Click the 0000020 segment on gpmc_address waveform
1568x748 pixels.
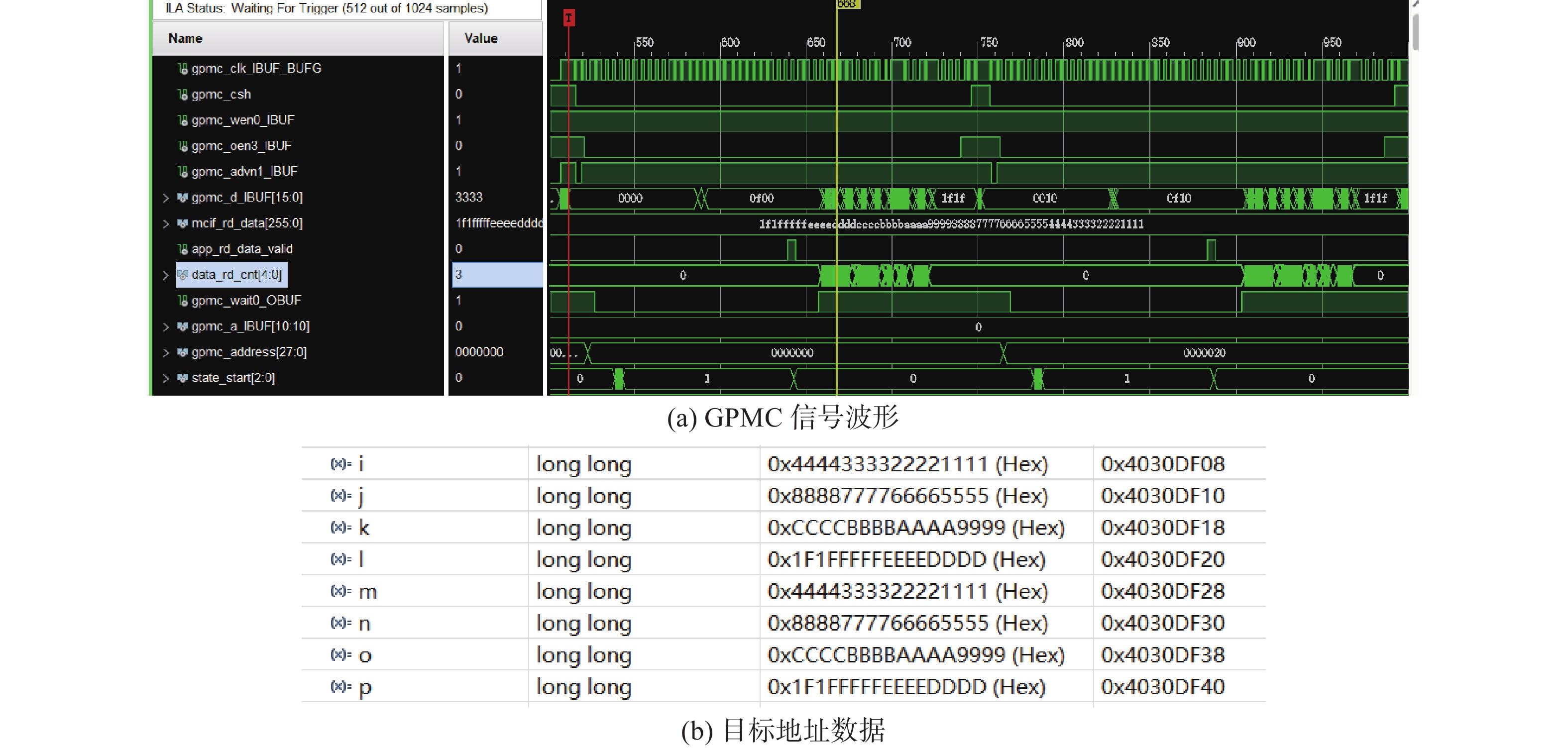(1204, 353)
